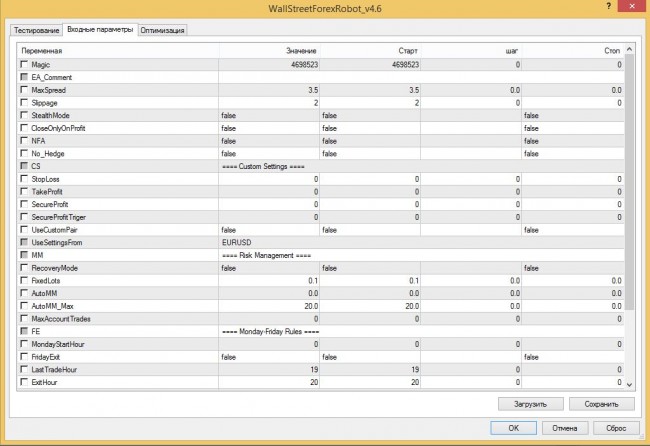Switch to the Оптимизация tab

click(x=162, y=30)
